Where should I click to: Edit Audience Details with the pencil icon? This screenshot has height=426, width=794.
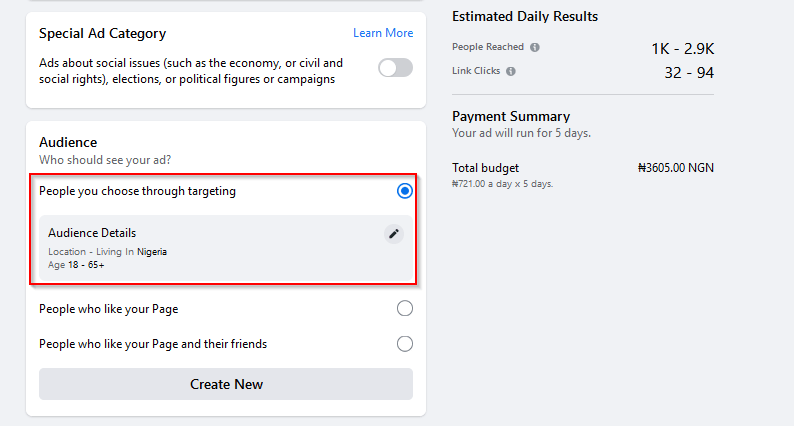tap(394, 234)
